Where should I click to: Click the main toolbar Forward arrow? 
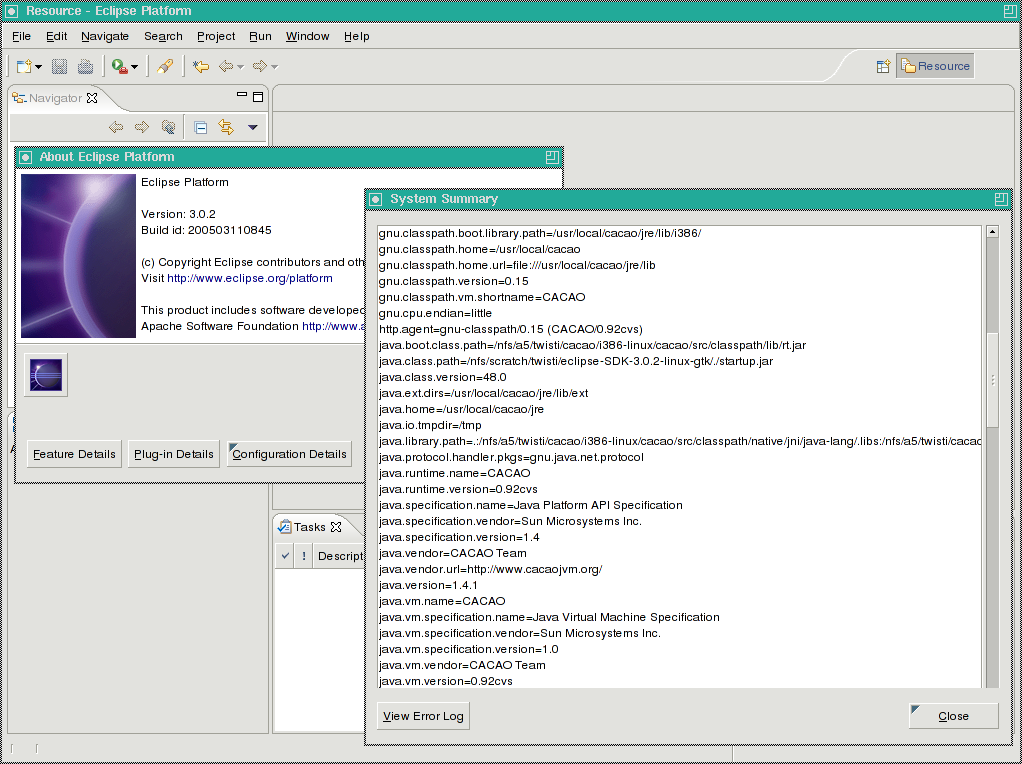(259, 66)
